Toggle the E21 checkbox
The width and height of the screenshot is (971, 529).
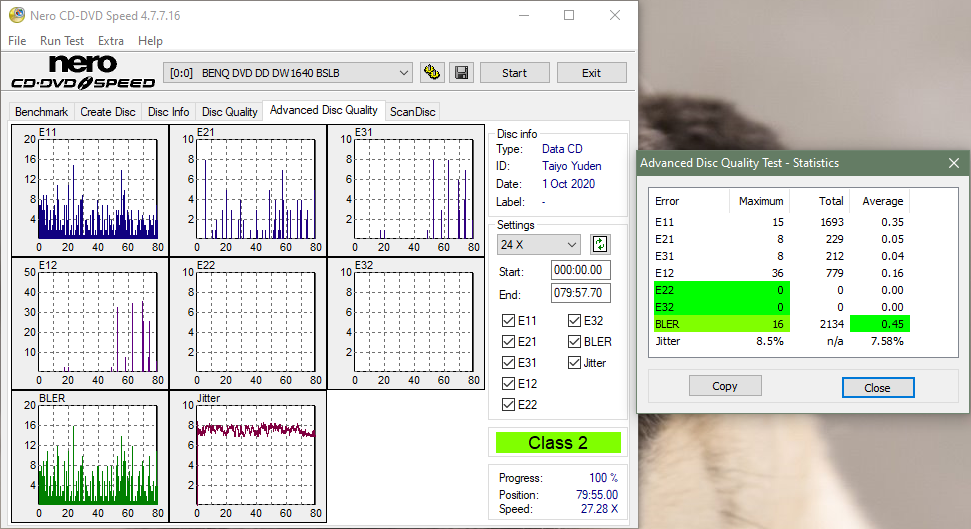tap(508, 341)
